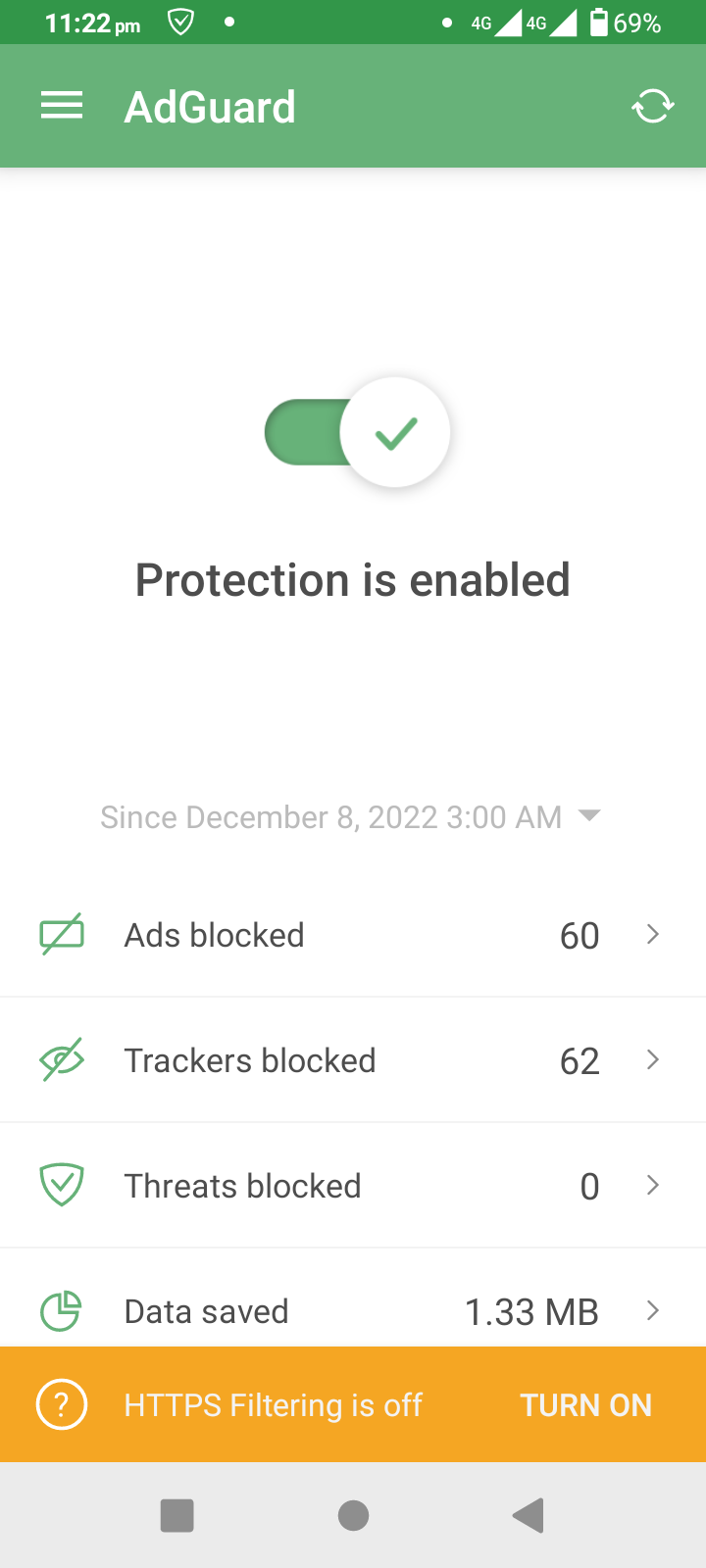Tap the "HTTPS Filtering is off" text
The width and height of the screenshot is (706, 1568).
click(273, 1405)
